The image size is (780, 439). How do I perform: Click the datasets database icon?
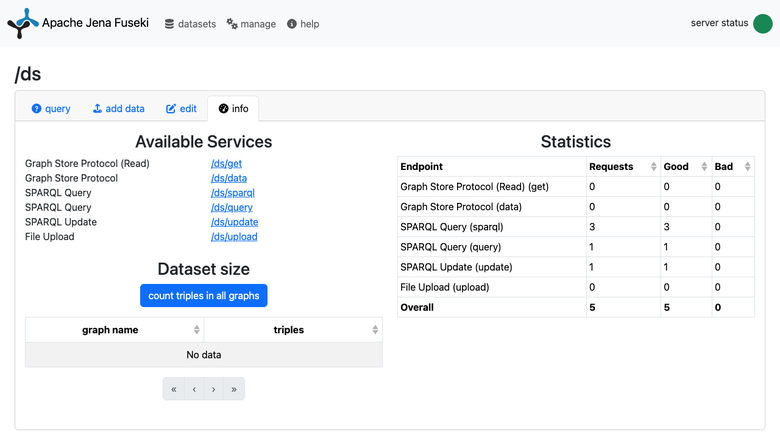[170, 24]
